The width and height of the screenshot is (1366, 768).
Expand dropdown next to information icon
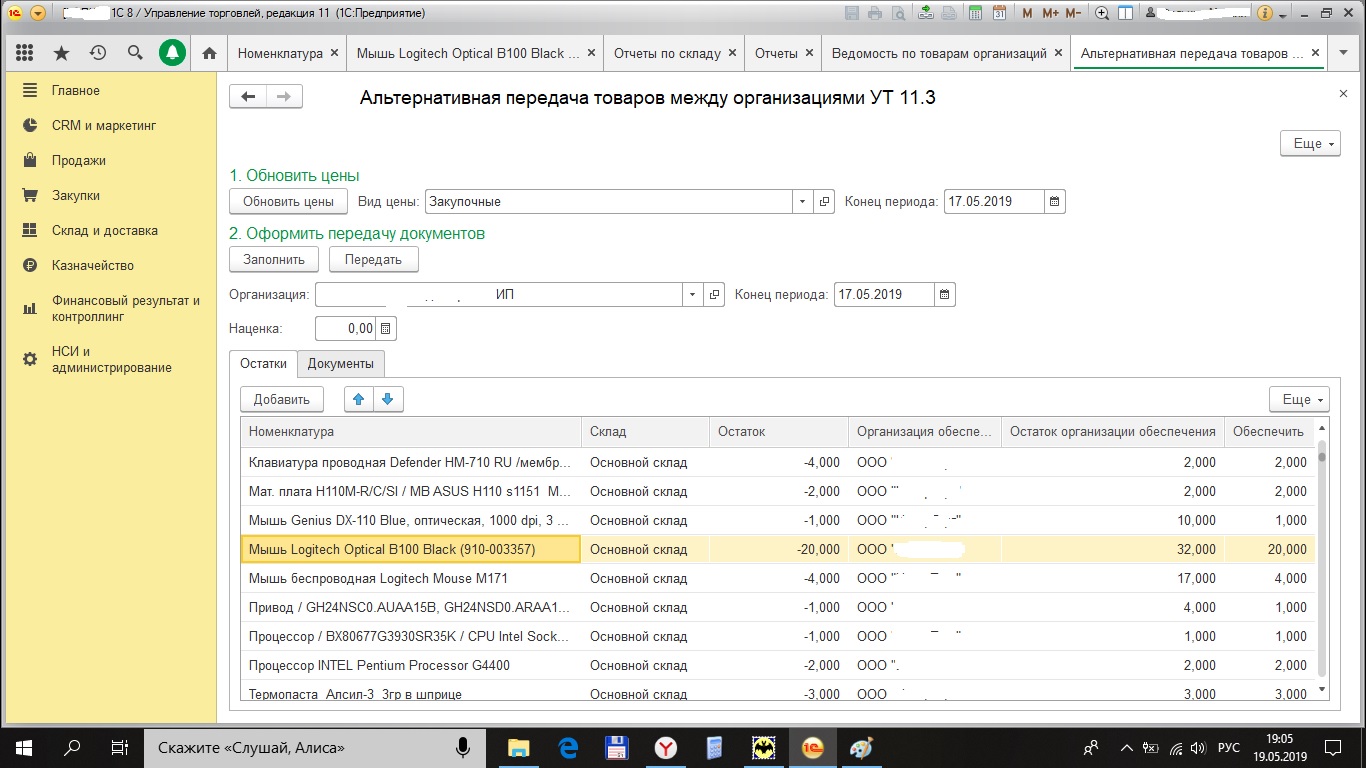1282,14
